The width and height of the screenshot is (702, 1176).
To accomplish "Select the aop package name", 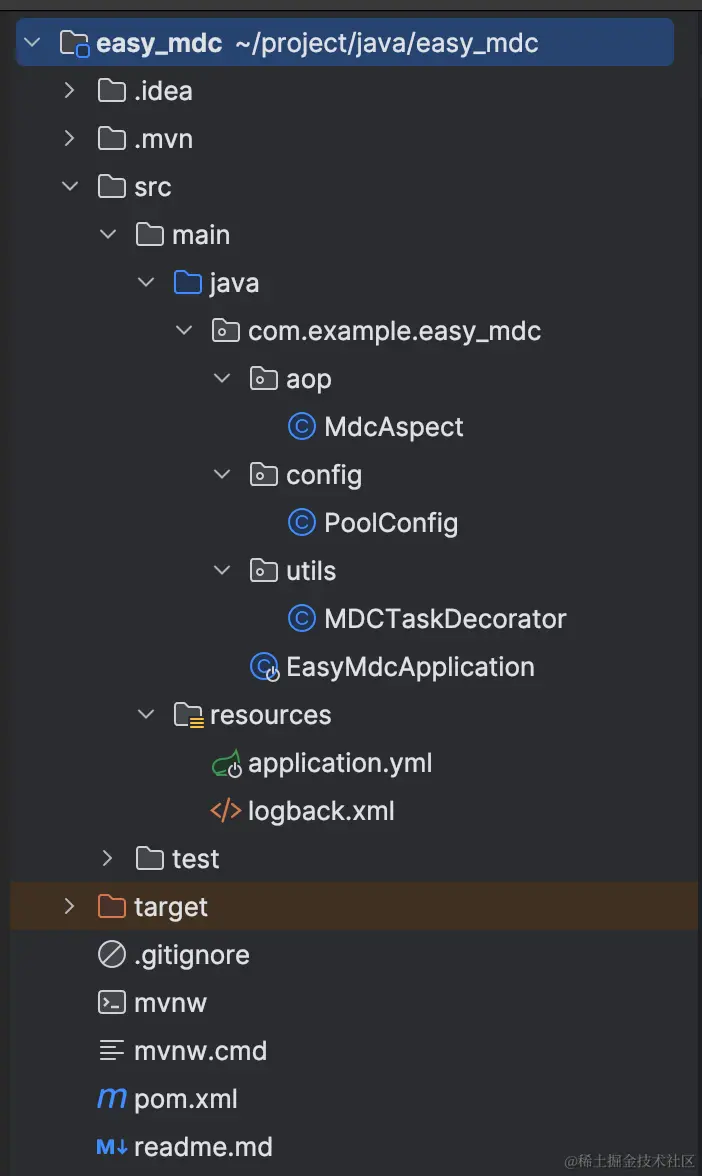I will 308,380.
